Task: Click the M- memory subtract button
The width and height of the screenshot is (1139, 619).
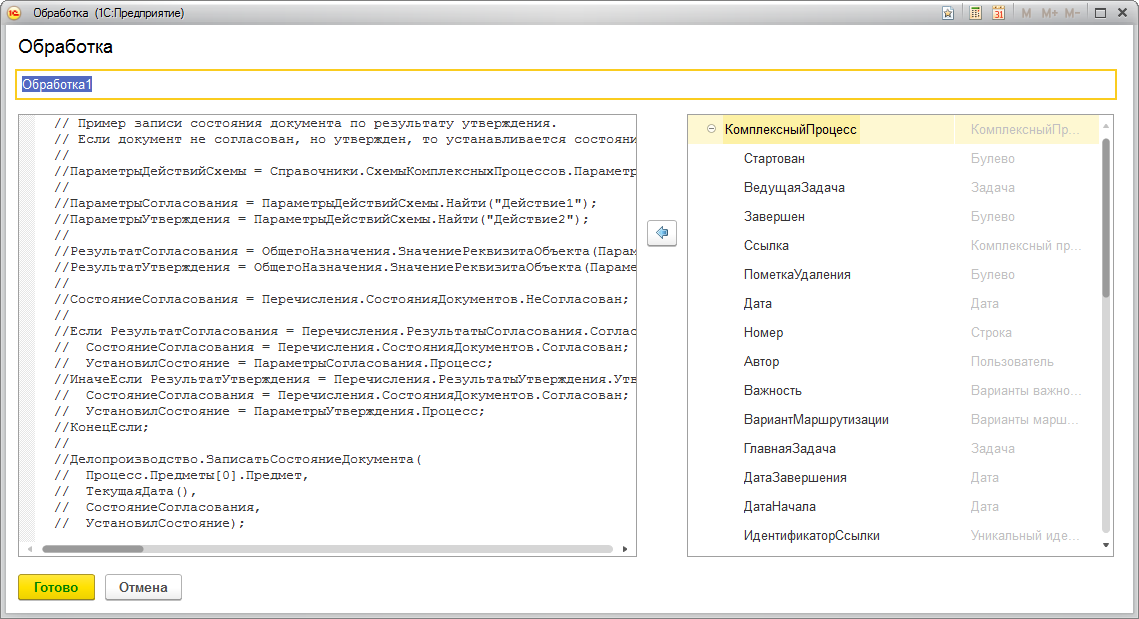Action: click(x=1072, y=13)
